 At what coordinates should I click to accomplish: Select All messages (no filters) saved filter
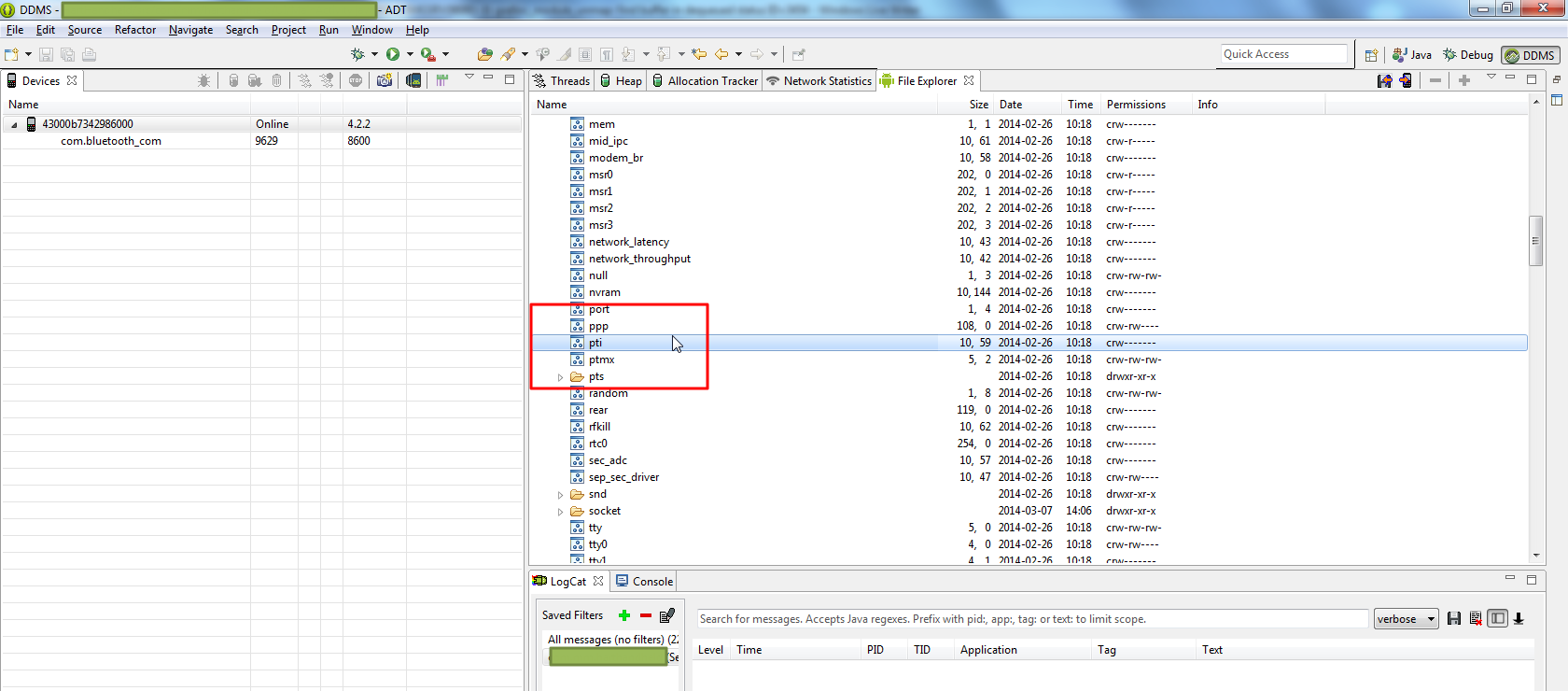click(612, 640)
